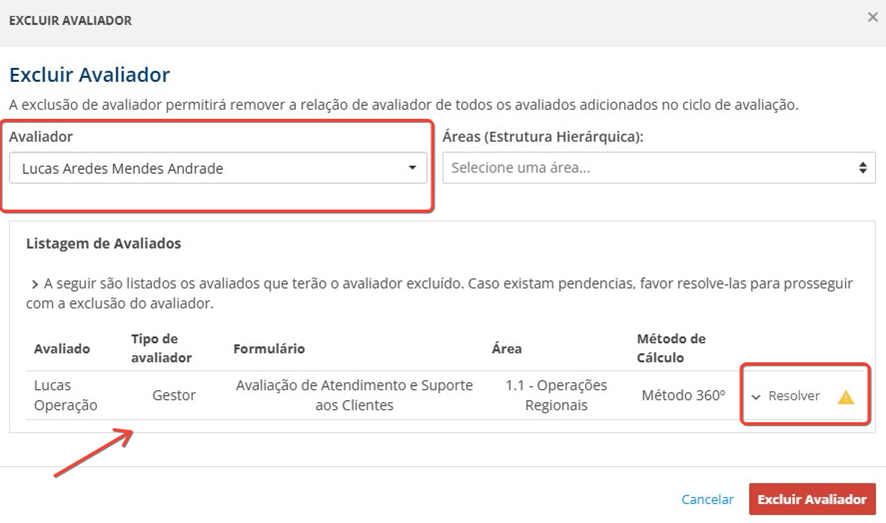
Task: Click the caret arrow in Avaliador field
Action: point(412,169)
